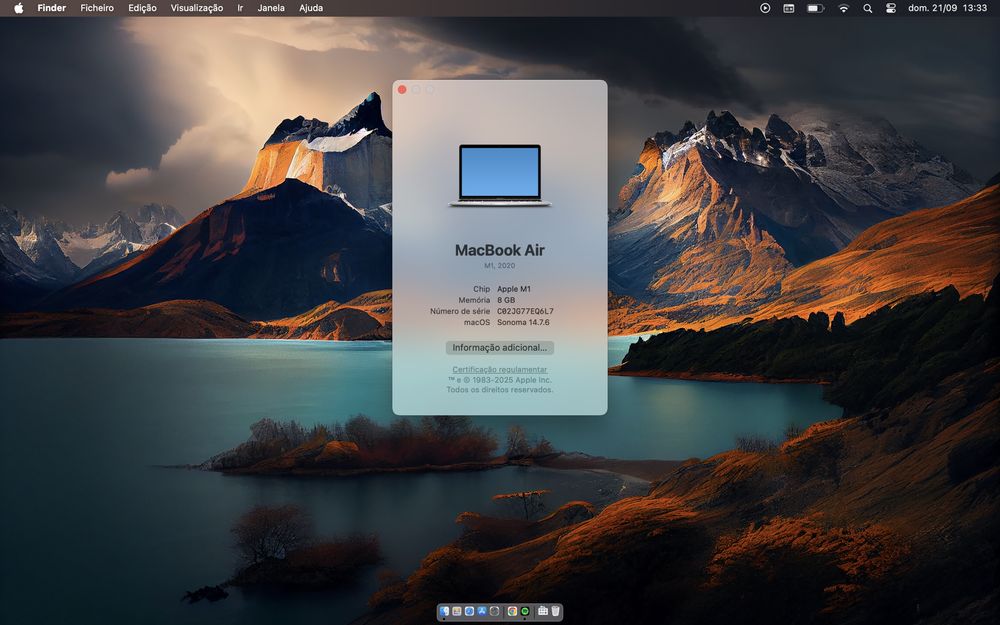
Task: Open Finder from the Dock
Action: click(x=445, y=611)
